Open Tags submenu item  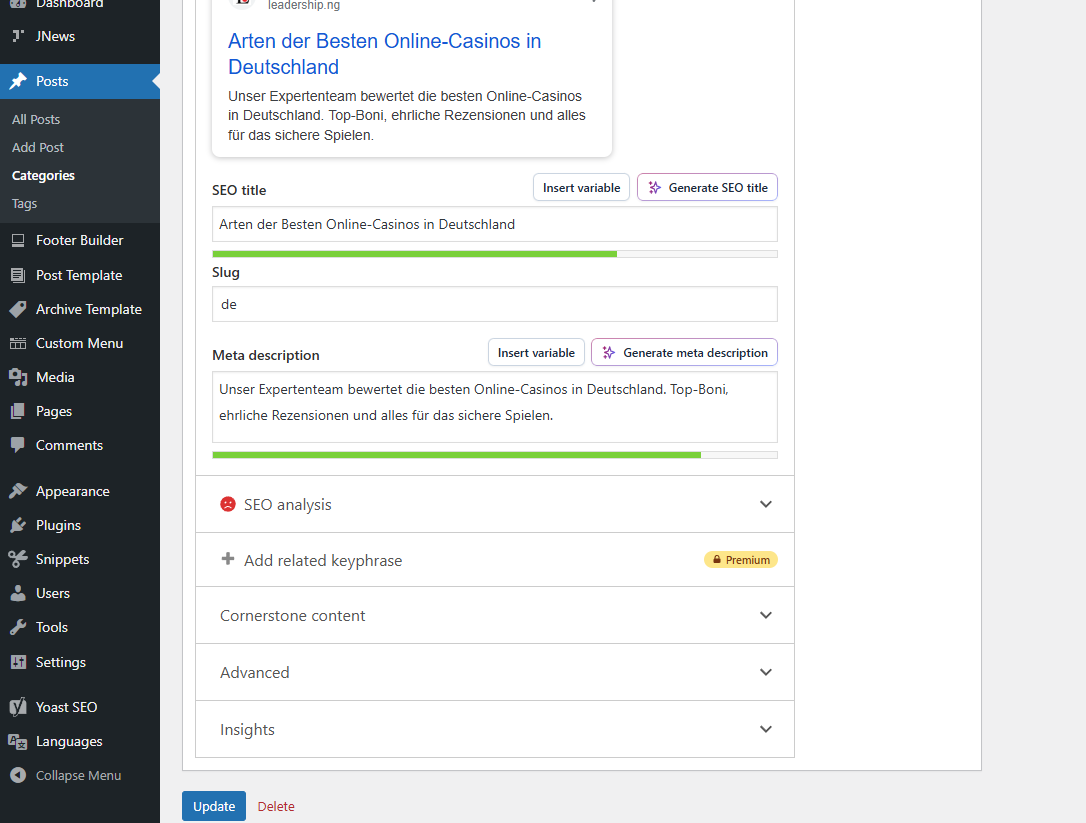point(24,204)
